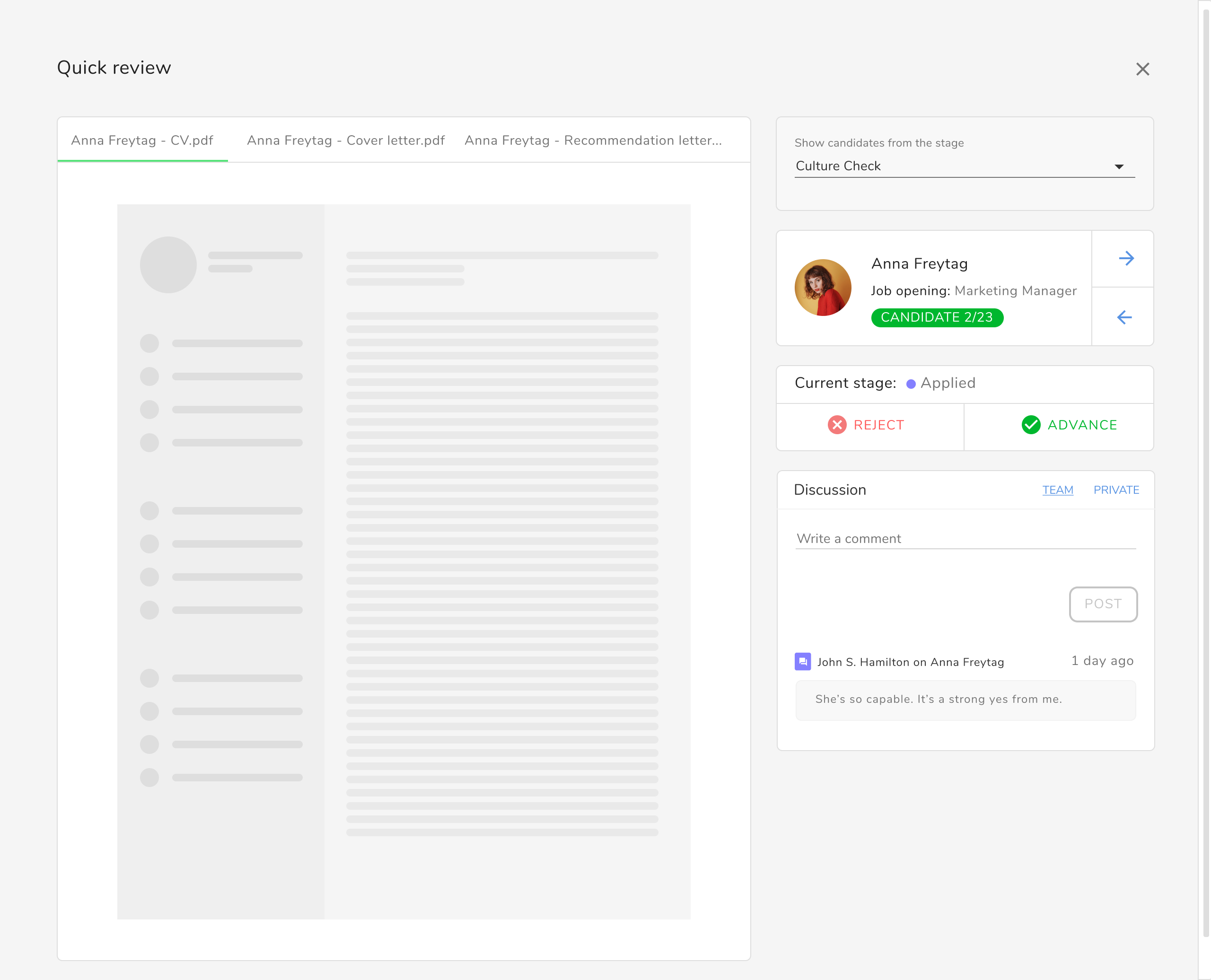
Task: Click the ADVANCE label
Action: 1082,425
